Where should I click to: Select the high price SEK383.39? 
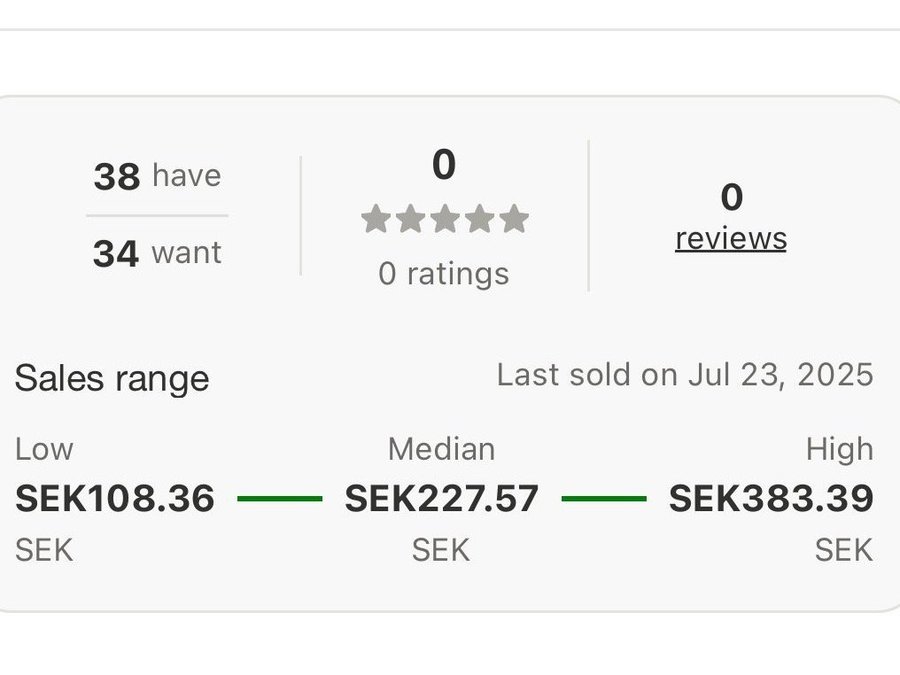(x=771, y=498)
